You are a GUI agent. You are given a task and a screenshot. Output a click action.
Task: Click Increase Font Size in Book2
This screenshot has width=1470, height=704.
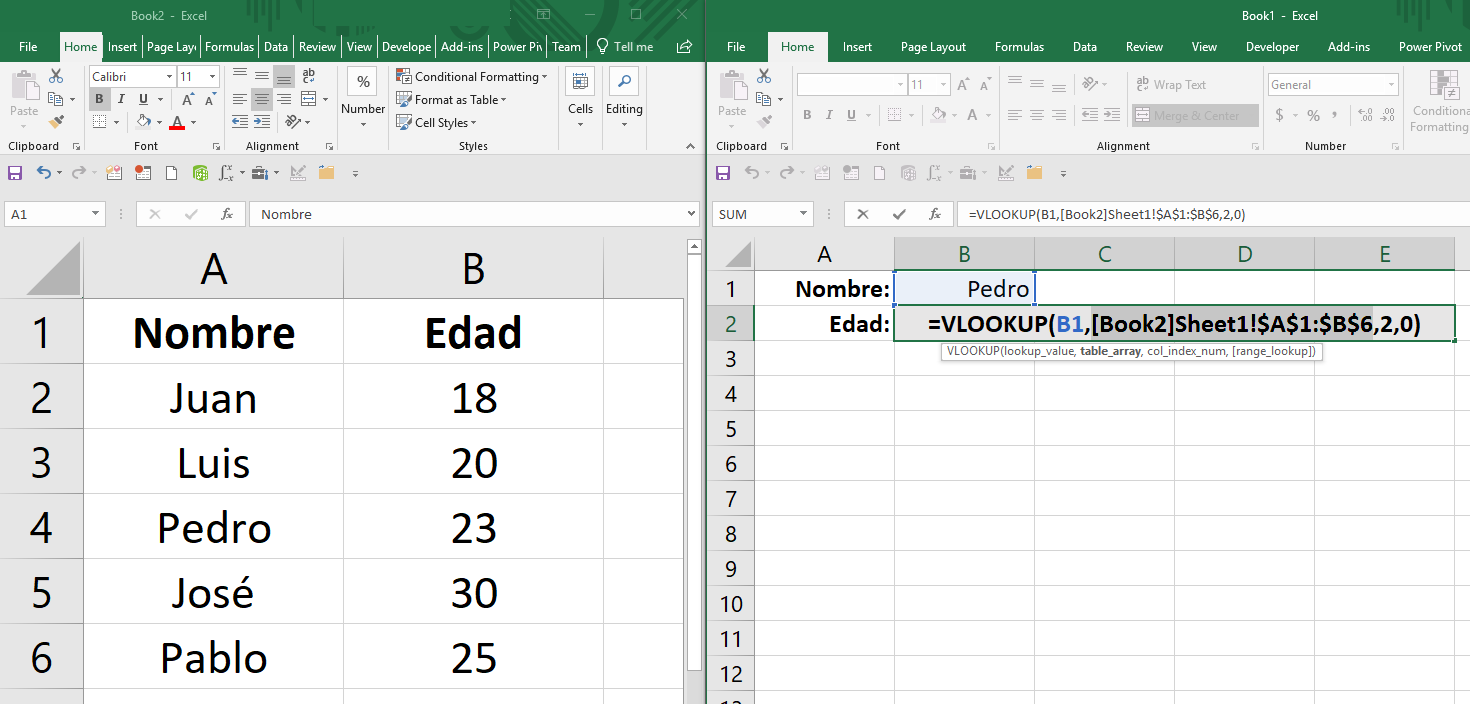pyautogui.click(x=188, y=99)
